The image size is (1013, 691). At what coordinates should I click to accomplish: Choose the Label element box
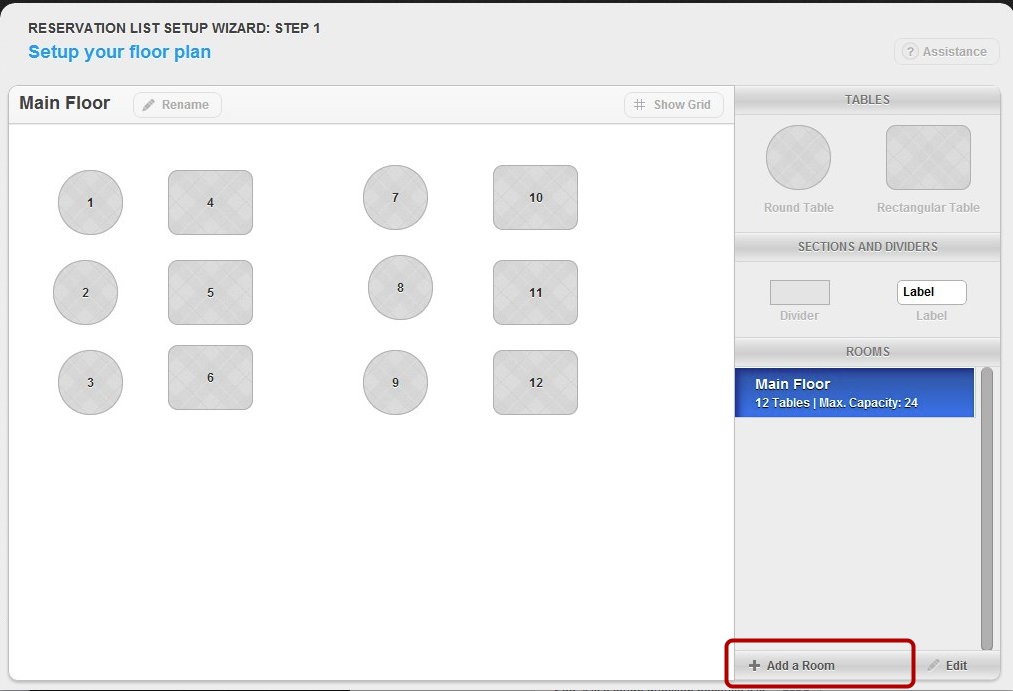coord(931,292)
